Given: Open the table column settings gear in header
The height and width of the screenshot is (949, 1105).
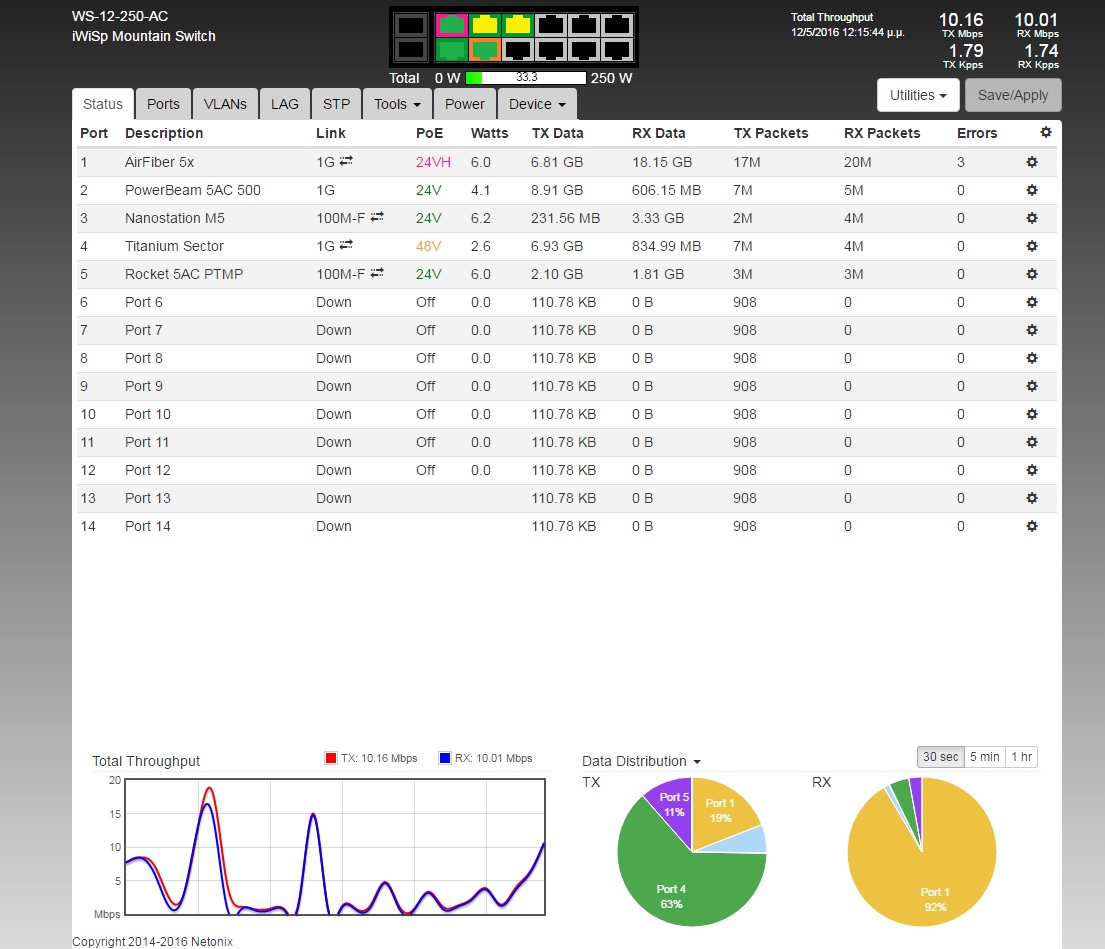Looking at the screenshot, I should point(1046,133).
